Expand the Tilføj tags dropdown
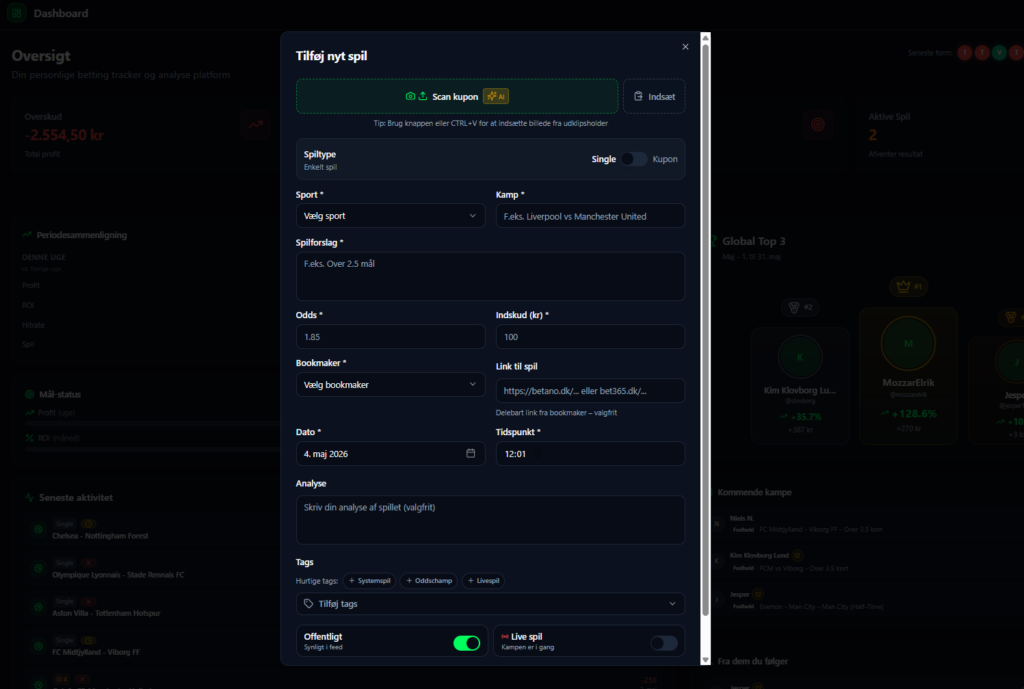Viewport: 1024px width, 689px height. click(490, 604)
